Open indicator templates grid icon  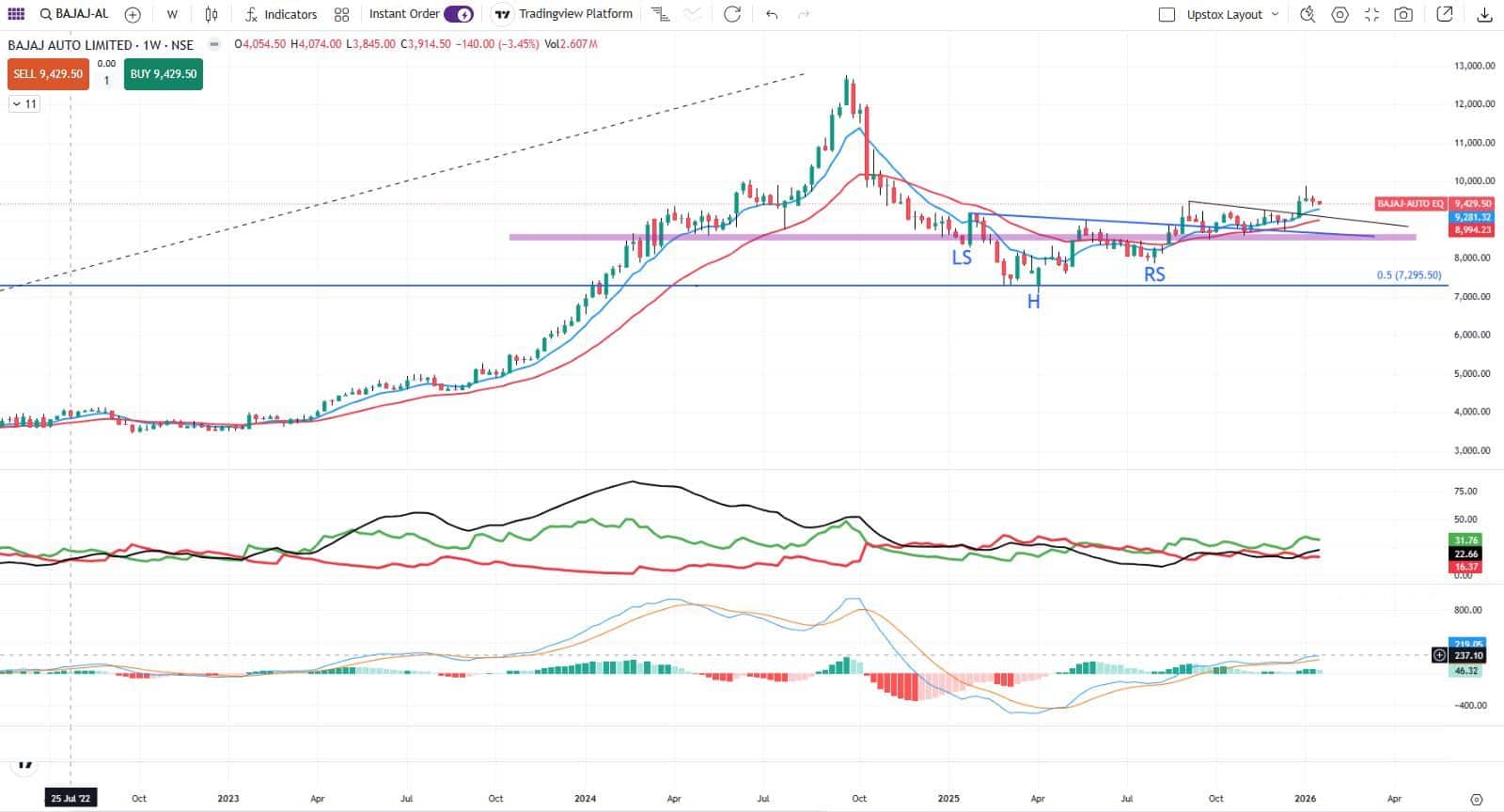[x=341, y=14]
